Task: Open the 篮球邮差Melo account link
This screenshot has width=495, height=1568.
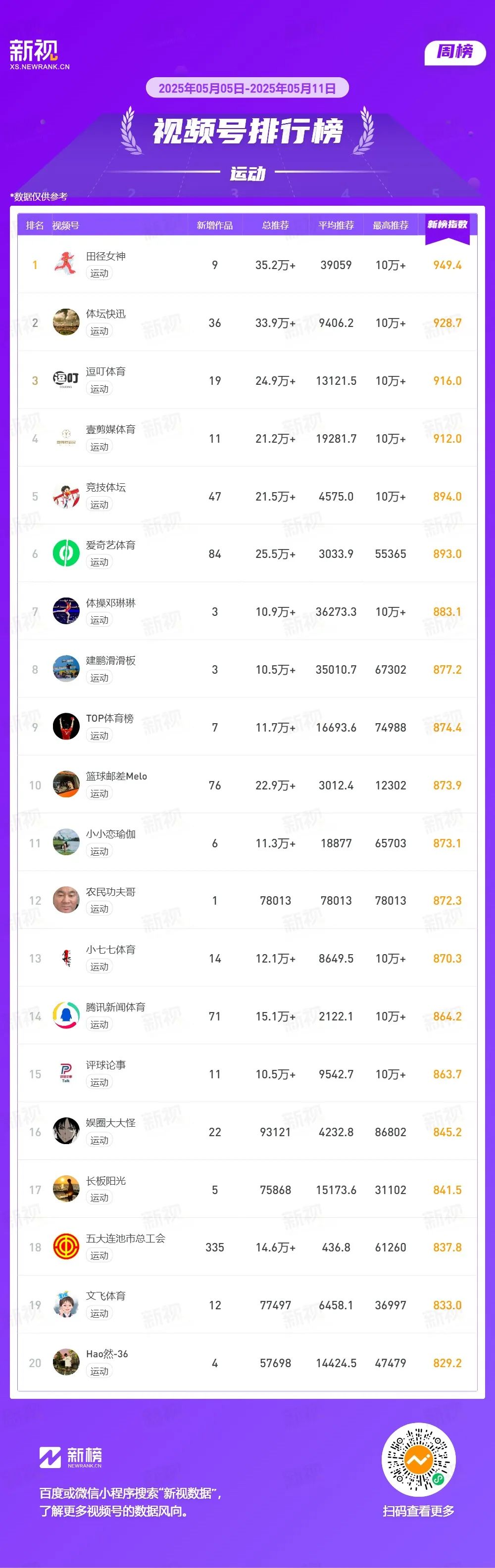Action: pos(116,776)
